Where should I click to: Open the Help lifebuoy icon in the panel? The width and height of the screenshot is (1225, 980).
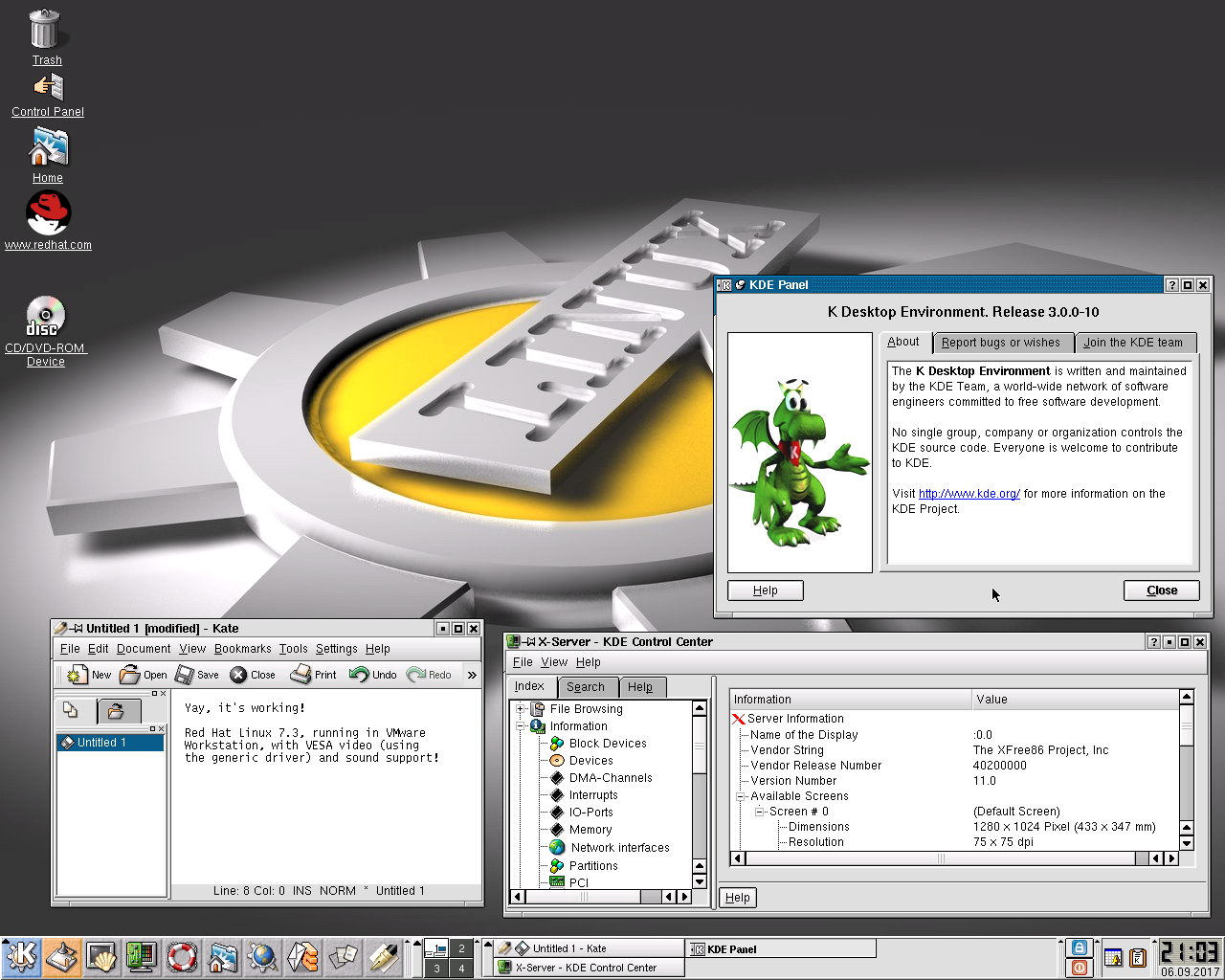[x=182, y=956]
